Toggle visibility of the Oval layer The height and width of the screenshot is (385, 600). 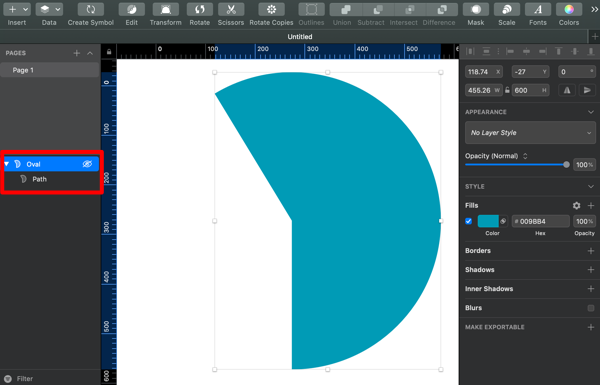pos(87,164)
